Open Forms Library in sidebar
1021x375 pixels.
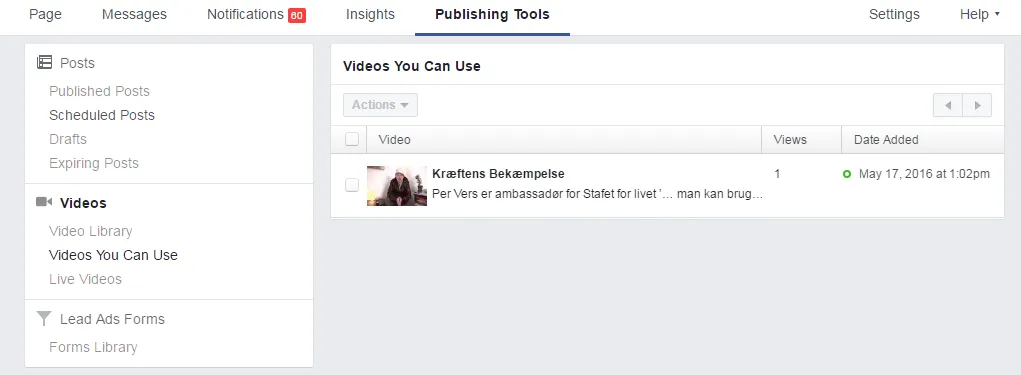pyautogui.click(x=93, y=347)
